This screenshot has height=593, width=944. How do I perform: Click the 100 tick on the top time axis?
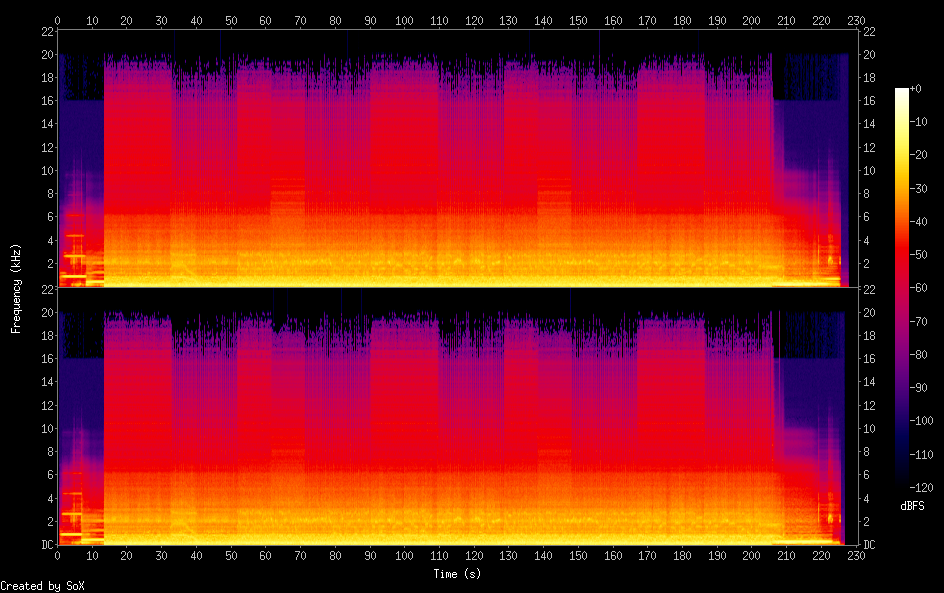pos(404,20)
